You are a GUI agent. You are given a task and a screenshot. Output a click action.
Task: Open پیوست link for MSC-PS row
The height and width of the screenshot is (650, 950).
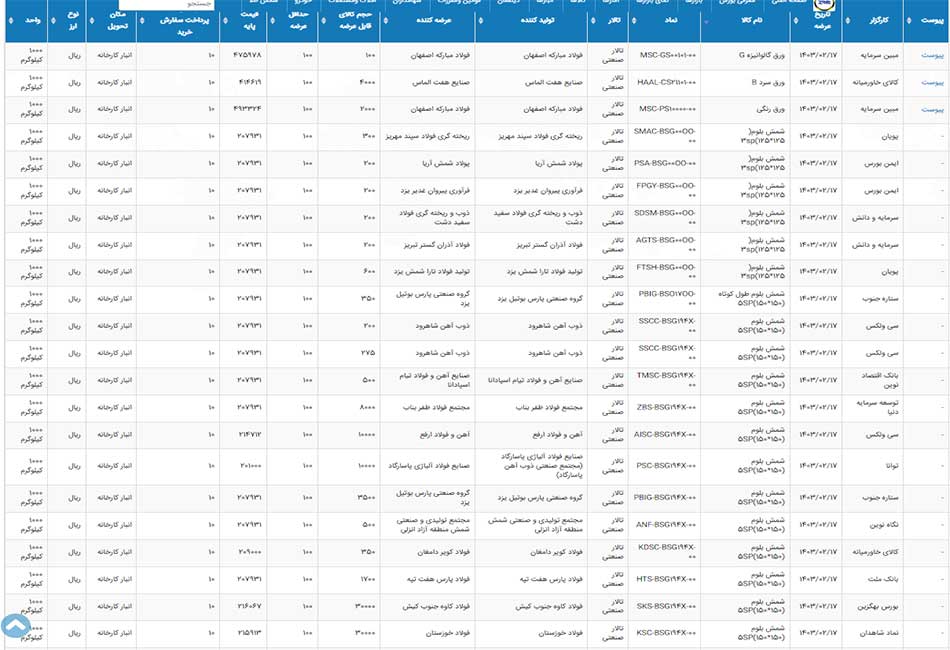click(932, 110)
